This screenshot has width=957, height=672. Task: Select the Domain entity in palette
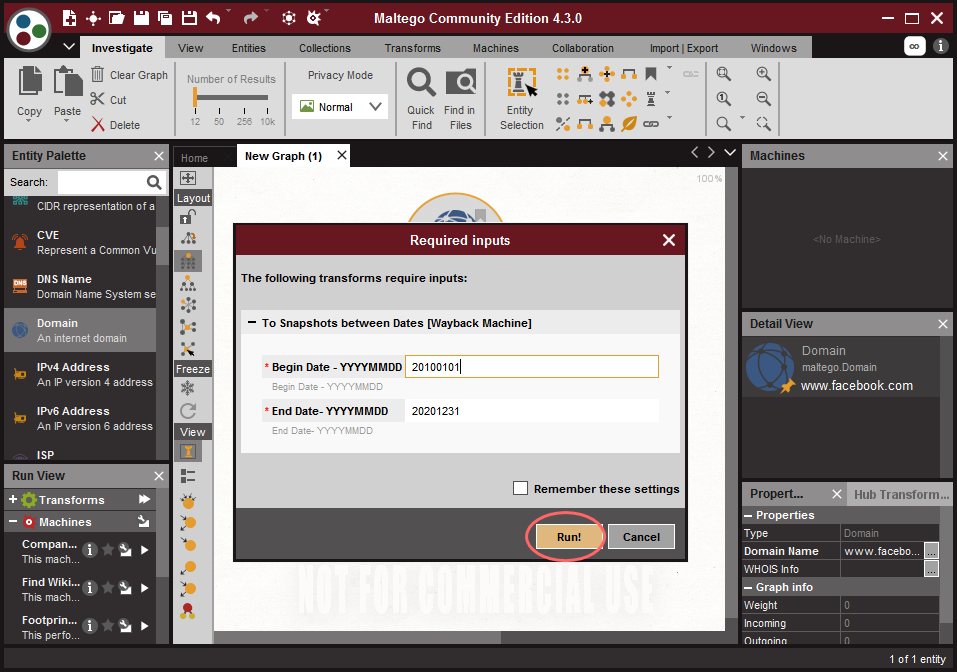coord(80,330)
